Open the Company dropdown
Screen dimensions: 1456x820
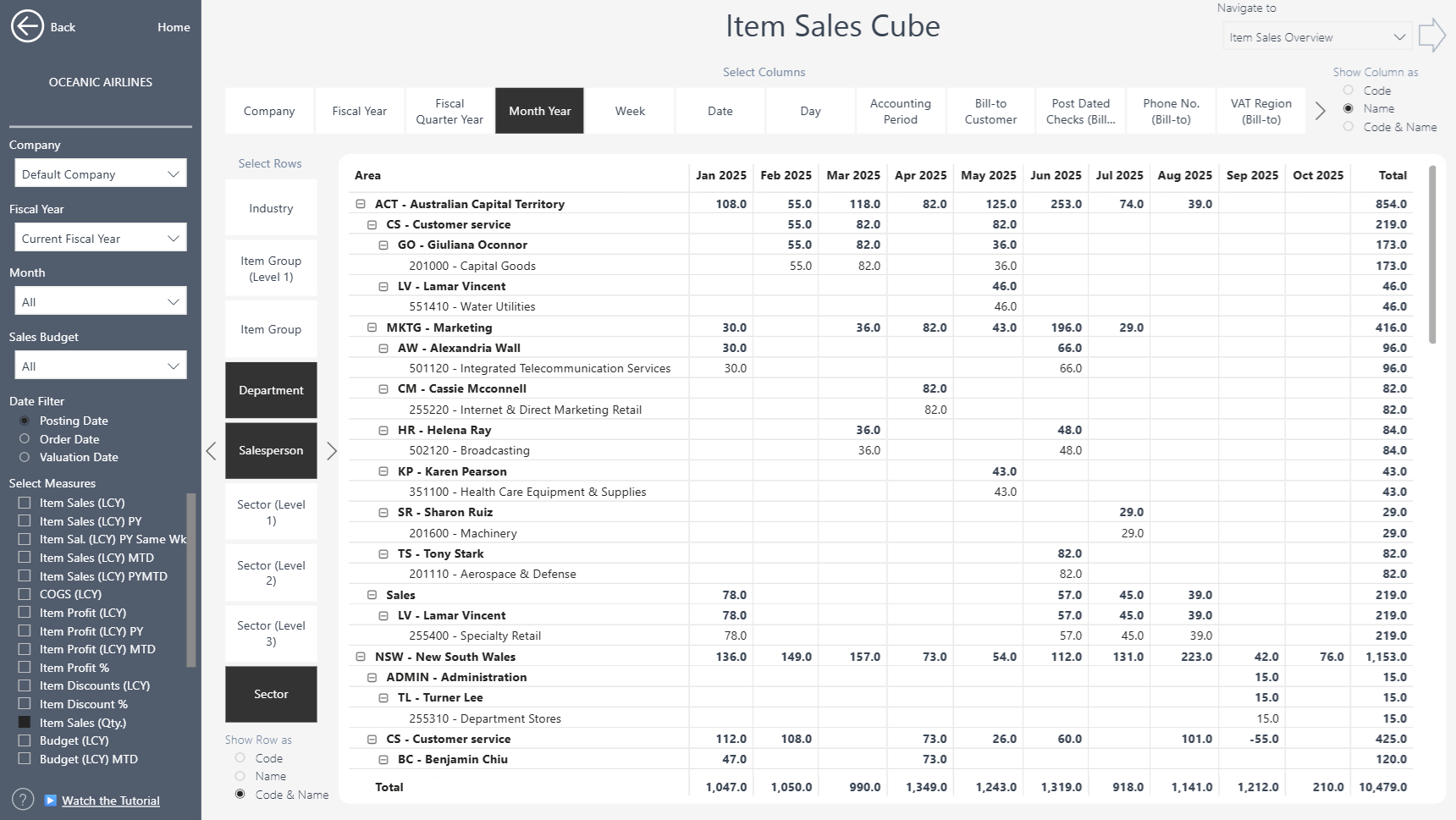tap(101, 174)
